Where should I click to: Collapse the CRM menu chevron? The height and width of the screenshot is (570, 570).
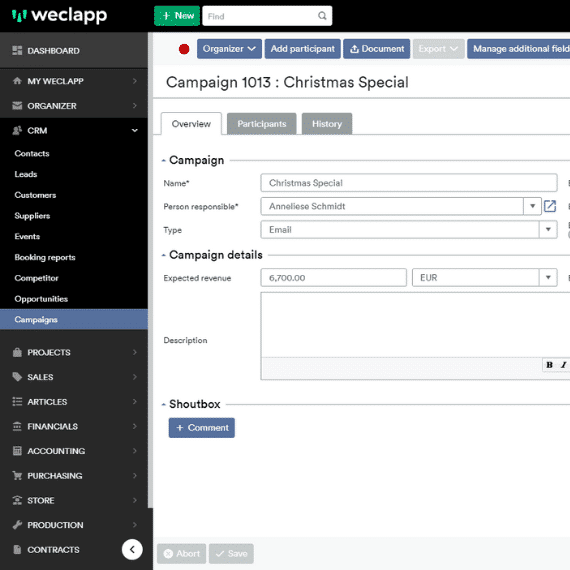(x=135, y=130)
